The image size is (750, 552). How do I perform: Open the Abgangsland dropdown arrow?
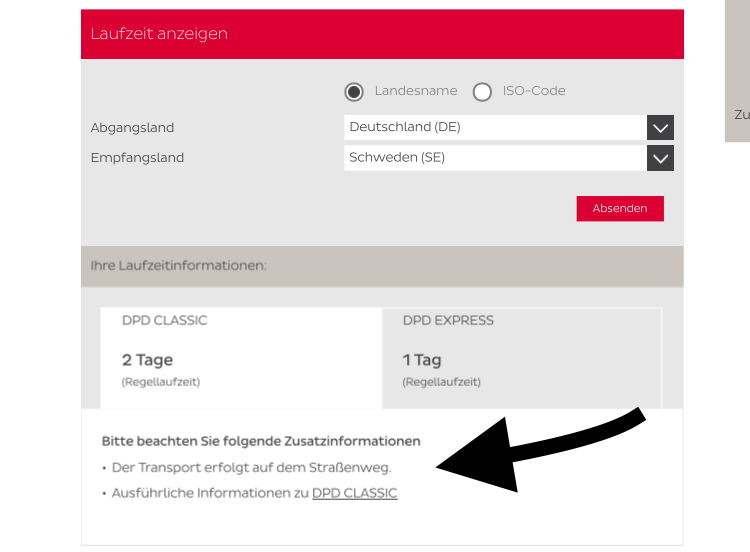tap(661, 128)
